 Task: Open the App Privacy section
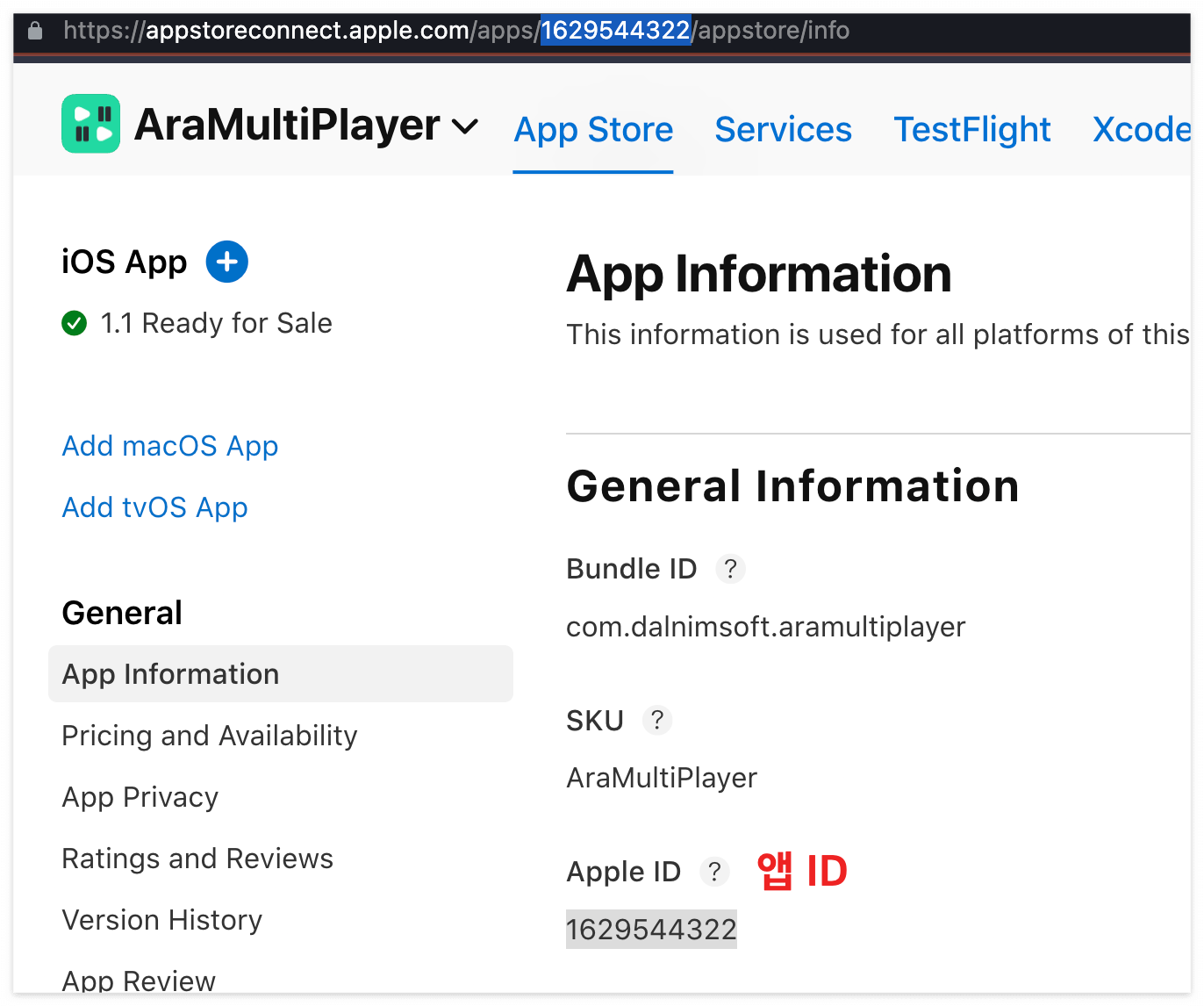(x=140, y=797)
